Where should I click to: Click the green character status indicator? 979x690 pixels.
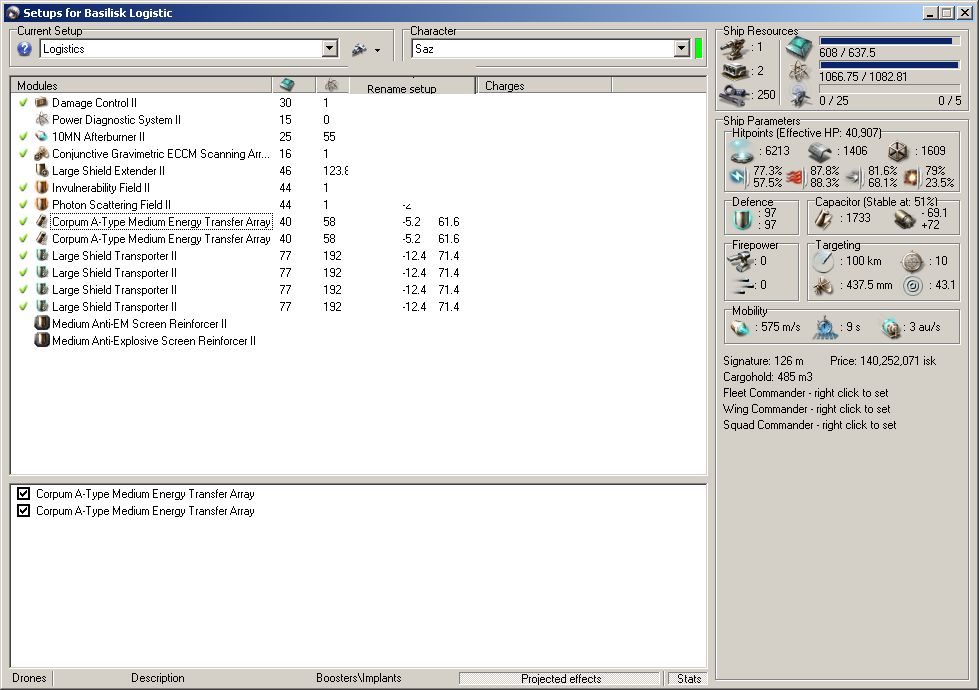[699, 49]
